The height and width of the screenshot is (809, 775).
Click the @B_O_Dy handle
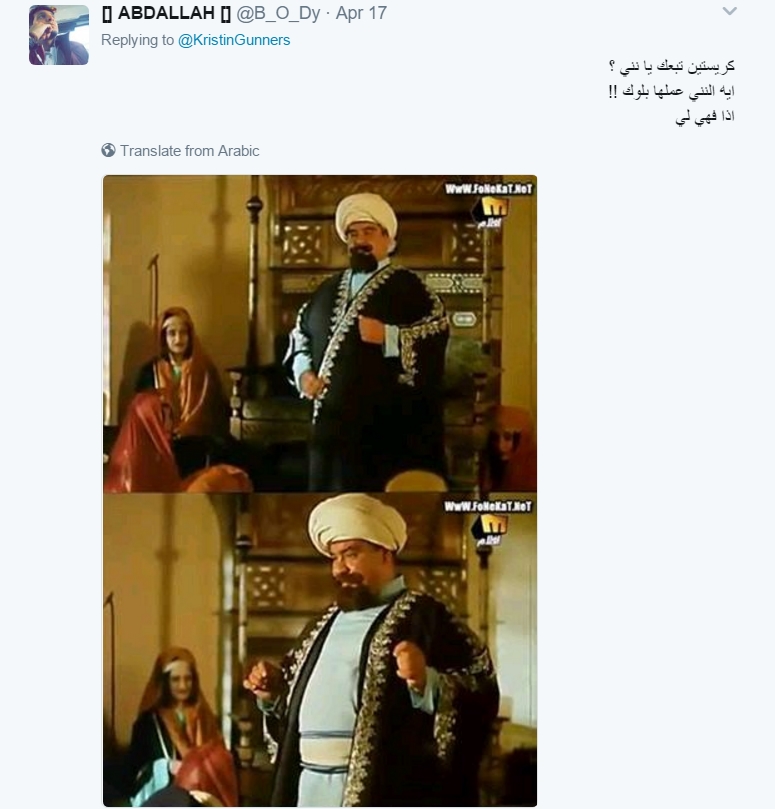(278, 13)
